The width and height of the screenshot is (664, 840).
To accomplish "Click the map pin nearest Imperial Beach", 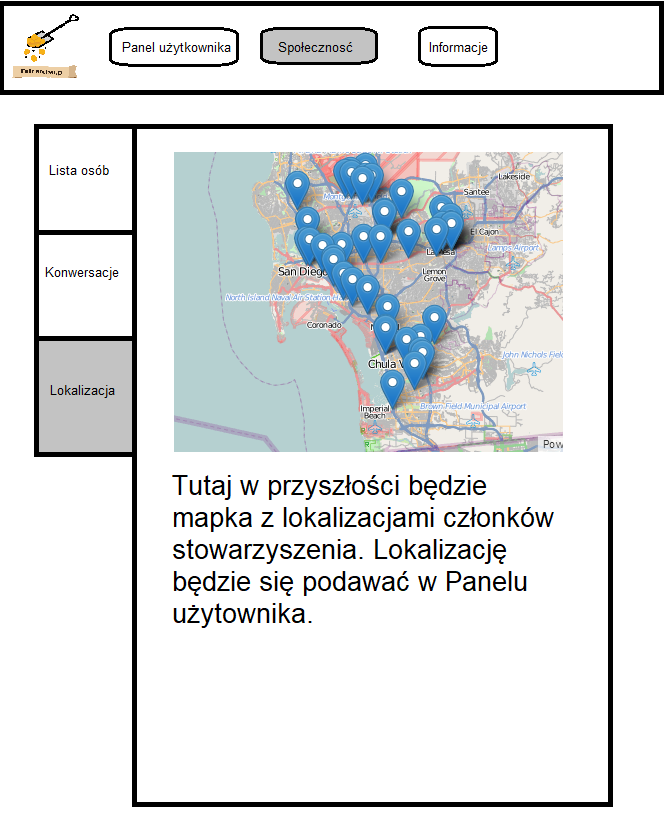I will [393, 384].
